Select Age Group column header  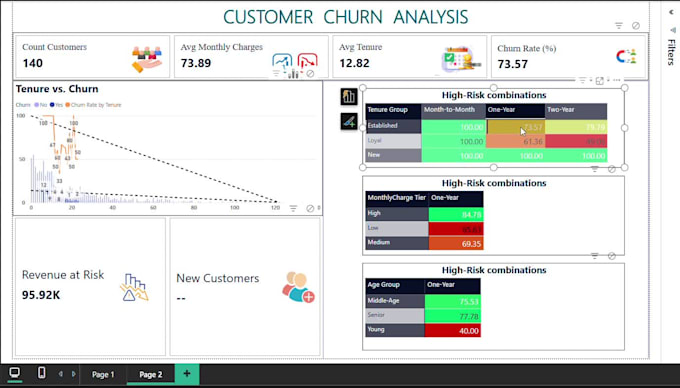pyautogui.click(x=395, y=285)
